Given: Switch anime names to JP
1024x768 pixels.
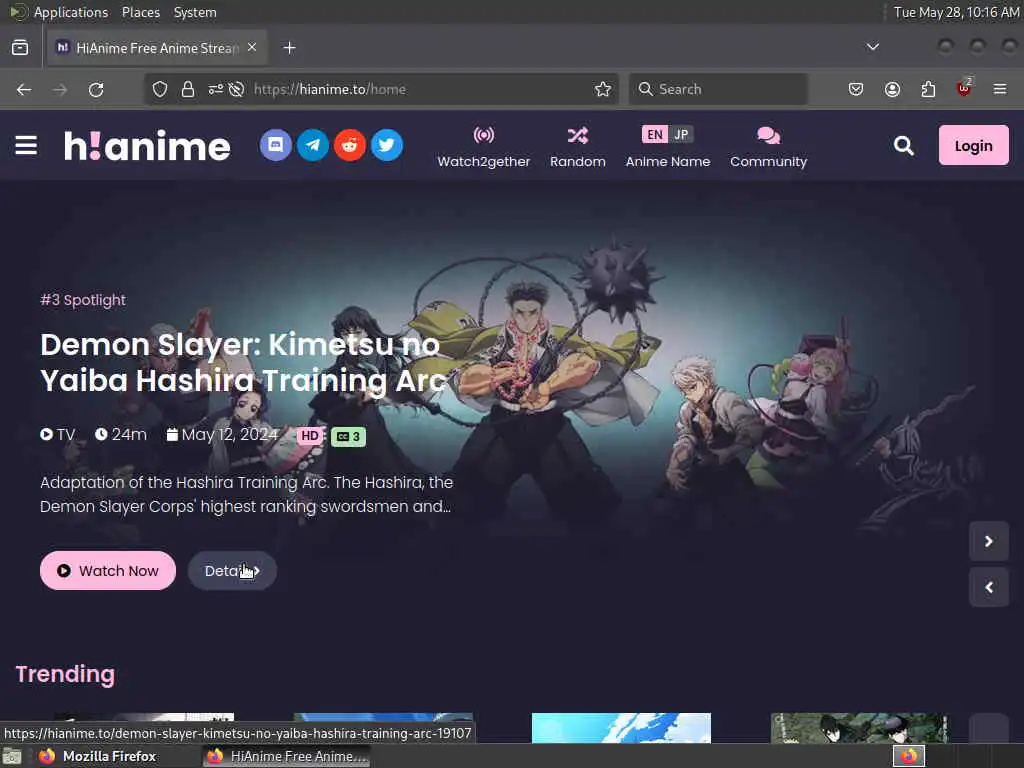Looking at the screenshot, I should pyautogui.click(x=681, y=135).
